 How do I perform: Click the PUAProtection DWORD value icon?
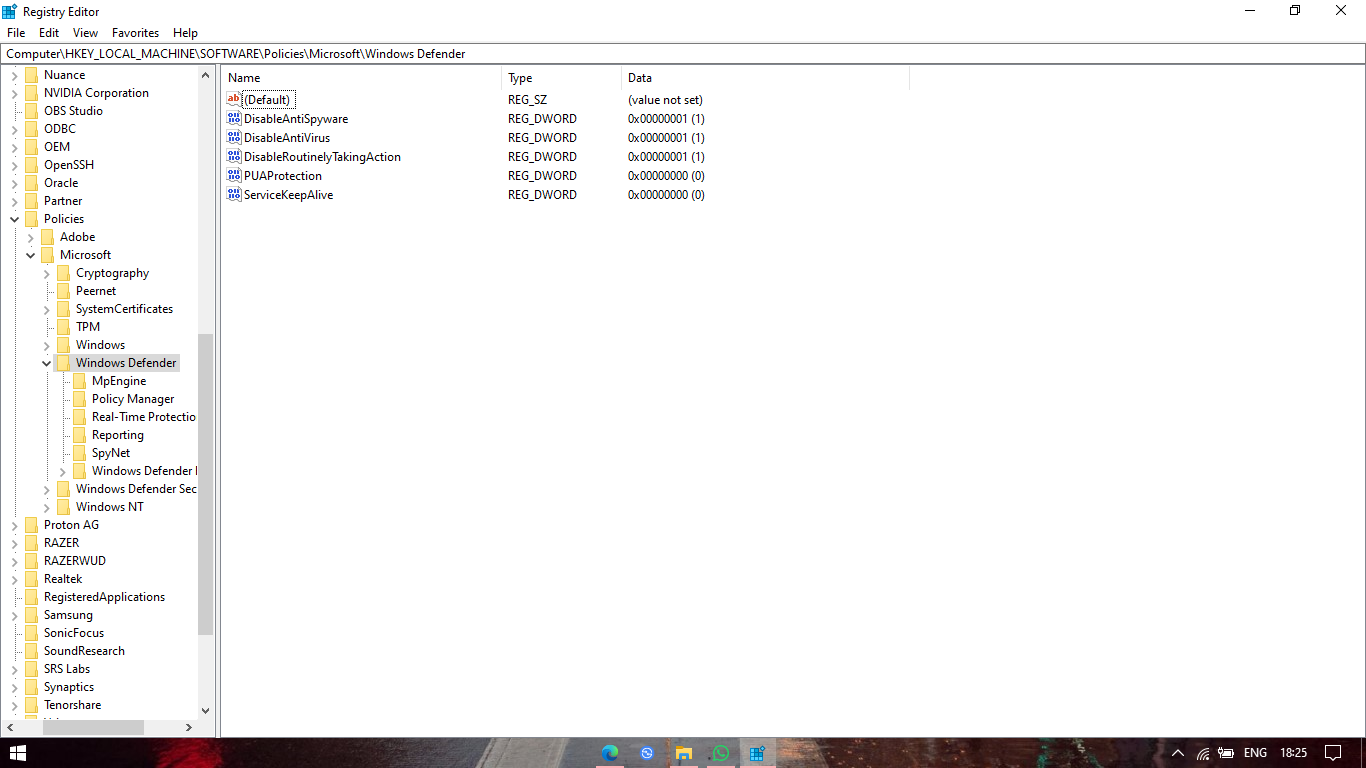234,176
